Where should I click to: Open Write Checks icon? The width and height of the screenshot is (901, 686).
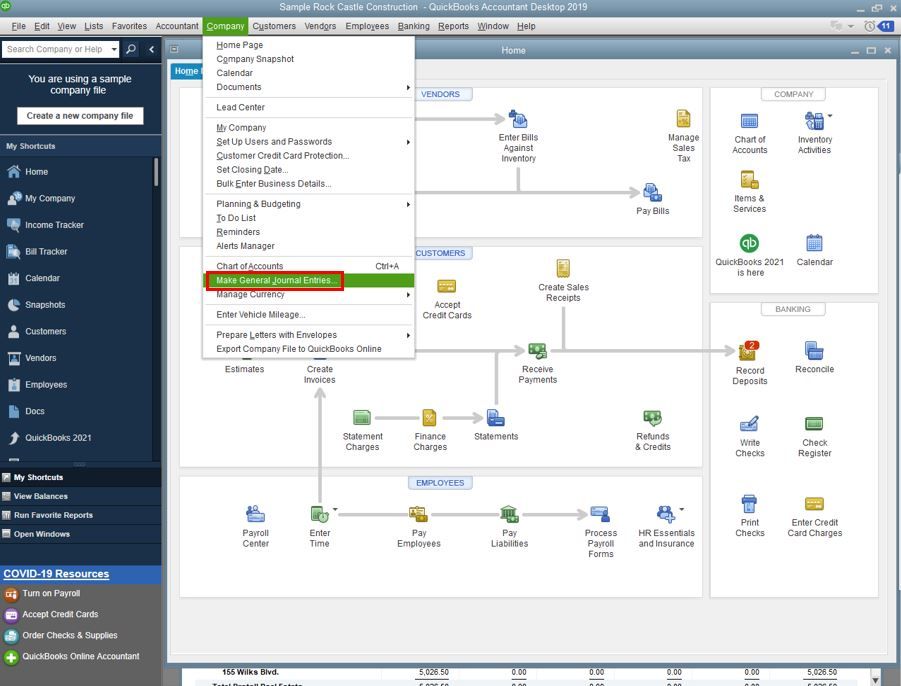[x=749, y=424]
